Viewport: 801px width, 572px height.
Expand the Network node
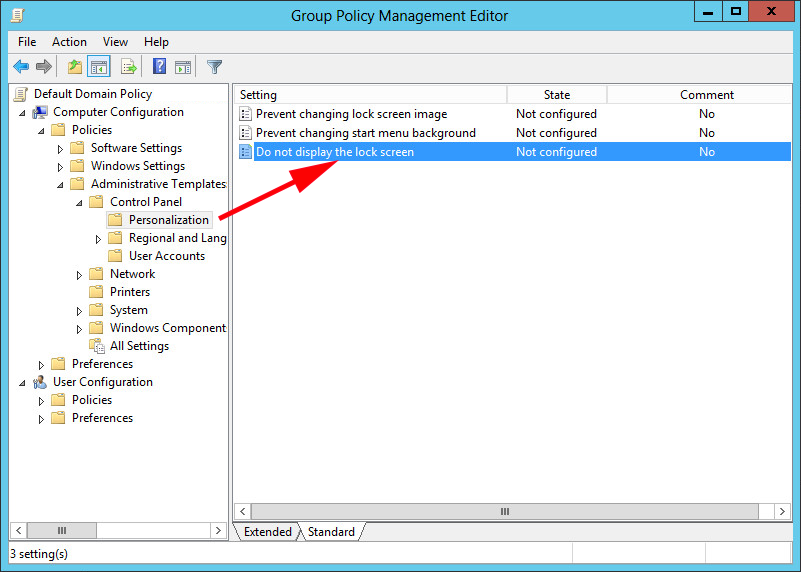[79, 275]
